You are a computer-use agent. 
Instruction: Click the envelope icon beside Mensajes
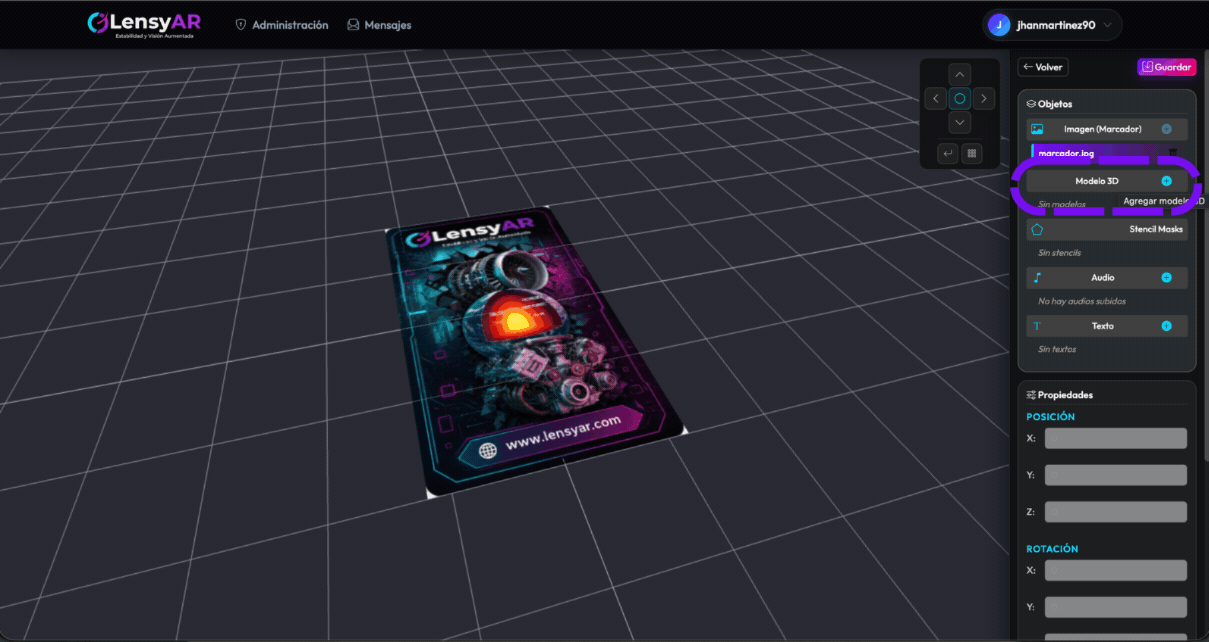[x=353, y=25]
